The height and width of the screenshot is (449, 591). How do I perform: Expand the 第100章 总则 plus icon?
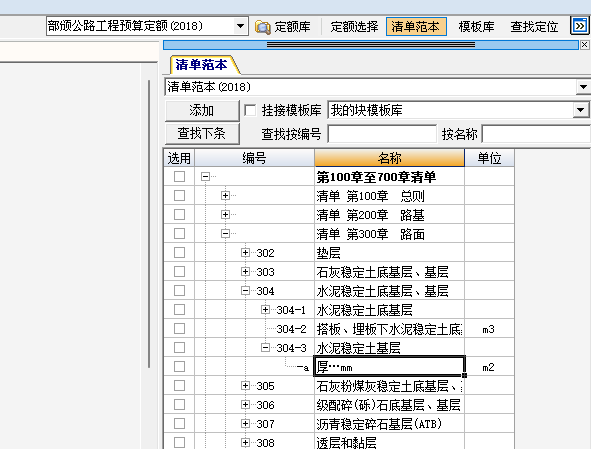pyautogui.click(x=225, y=196)
